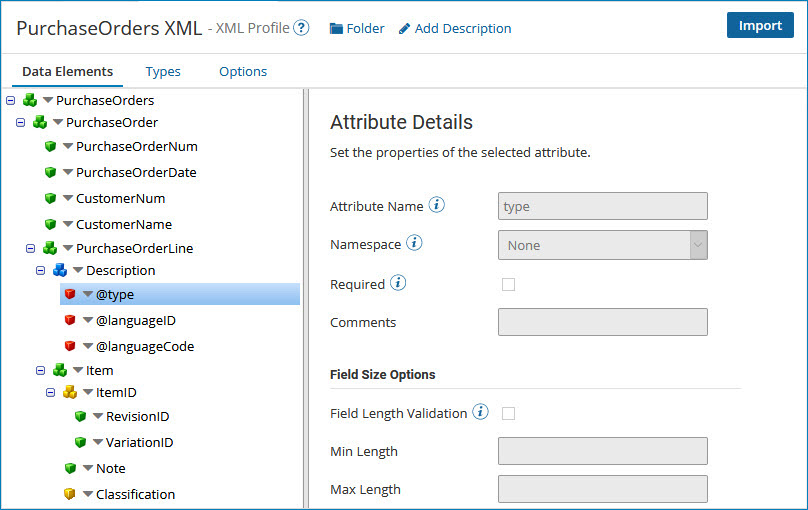
Task: Click the Required info icon
Action: [398, 283]
